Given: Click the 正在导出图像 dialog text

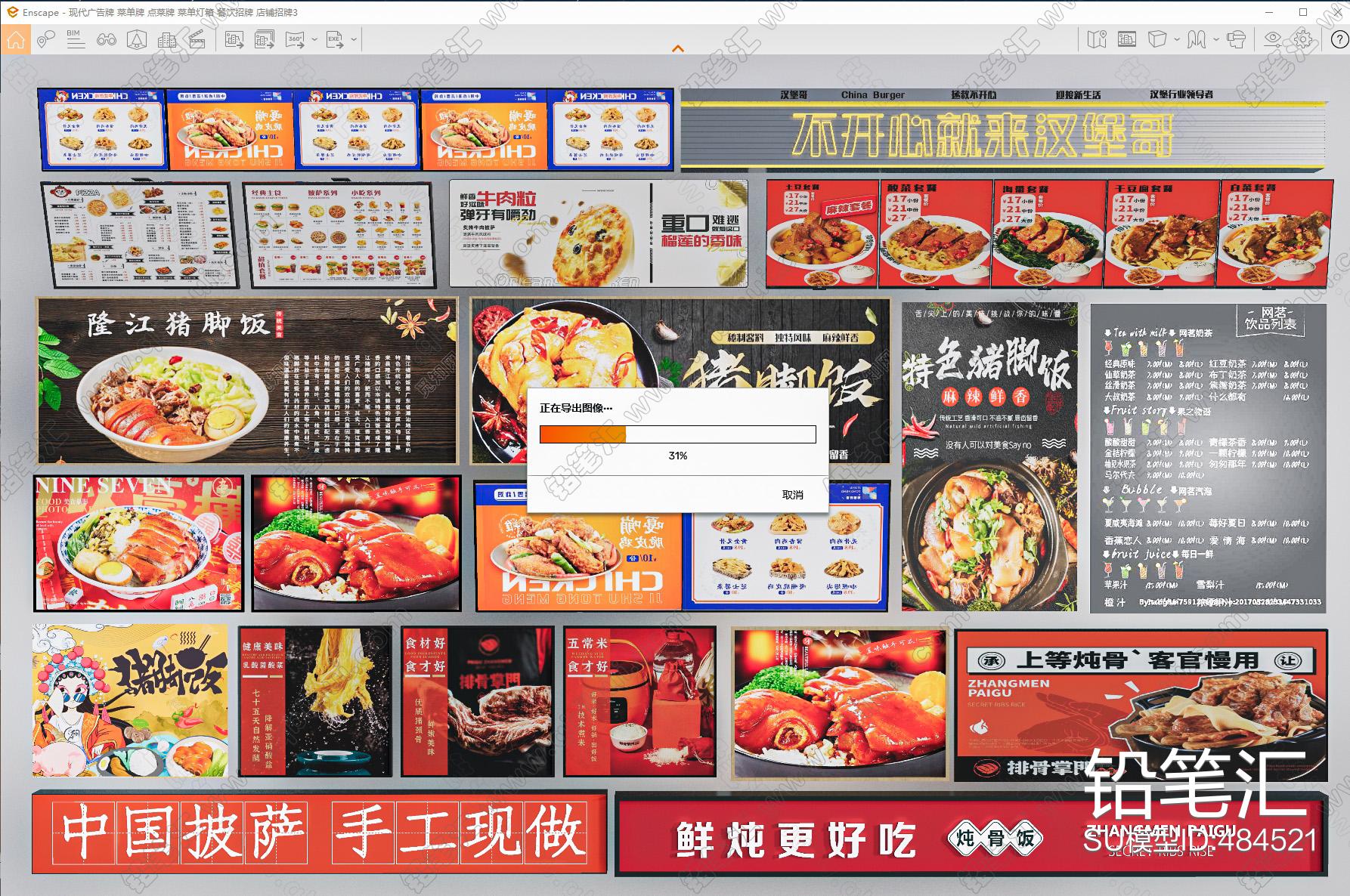Looking at the screenshot, I should [x=576, y=408].
